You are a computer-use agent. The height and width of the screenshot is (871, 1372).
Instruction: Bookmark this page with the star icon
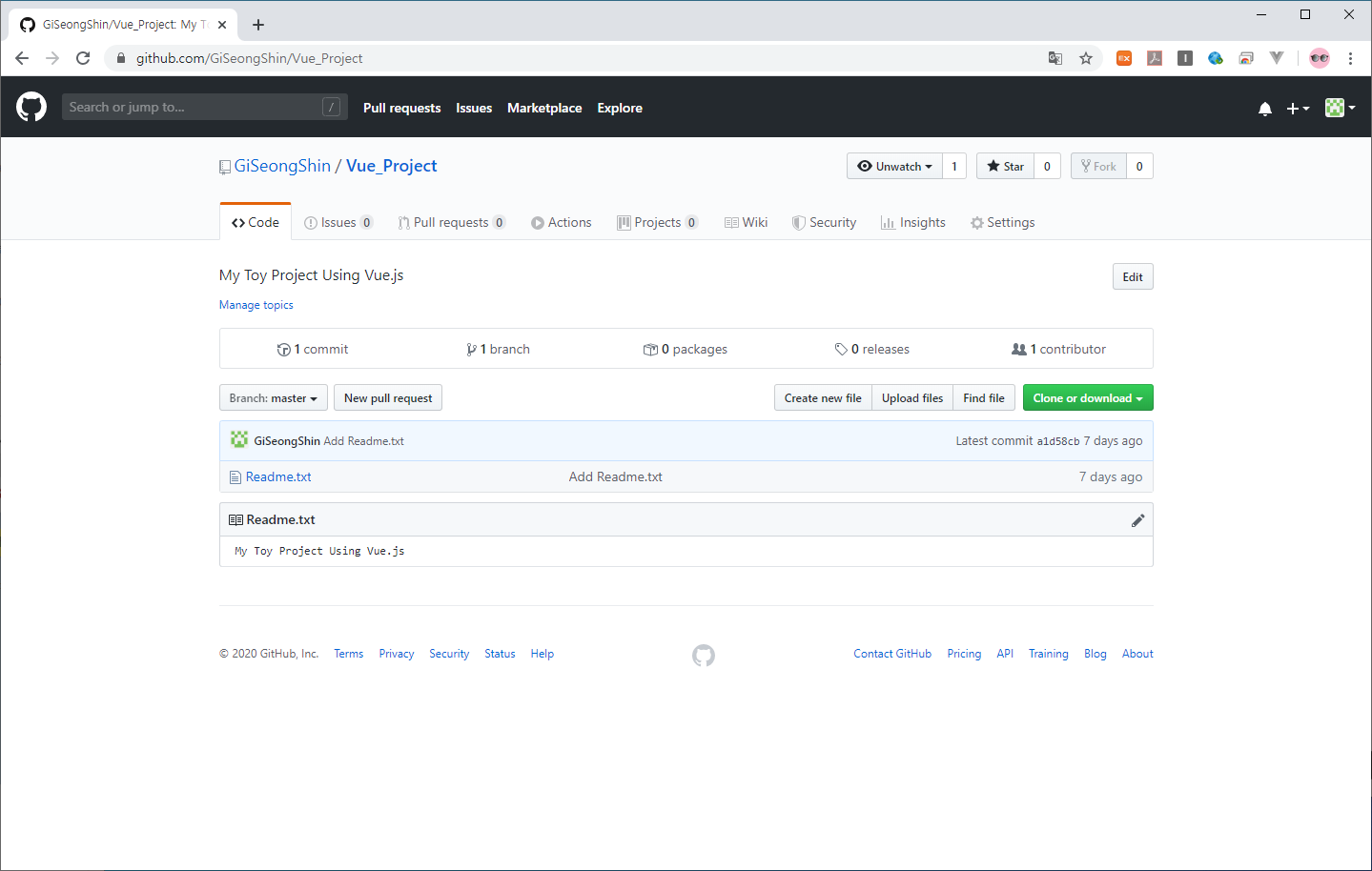1085,58
